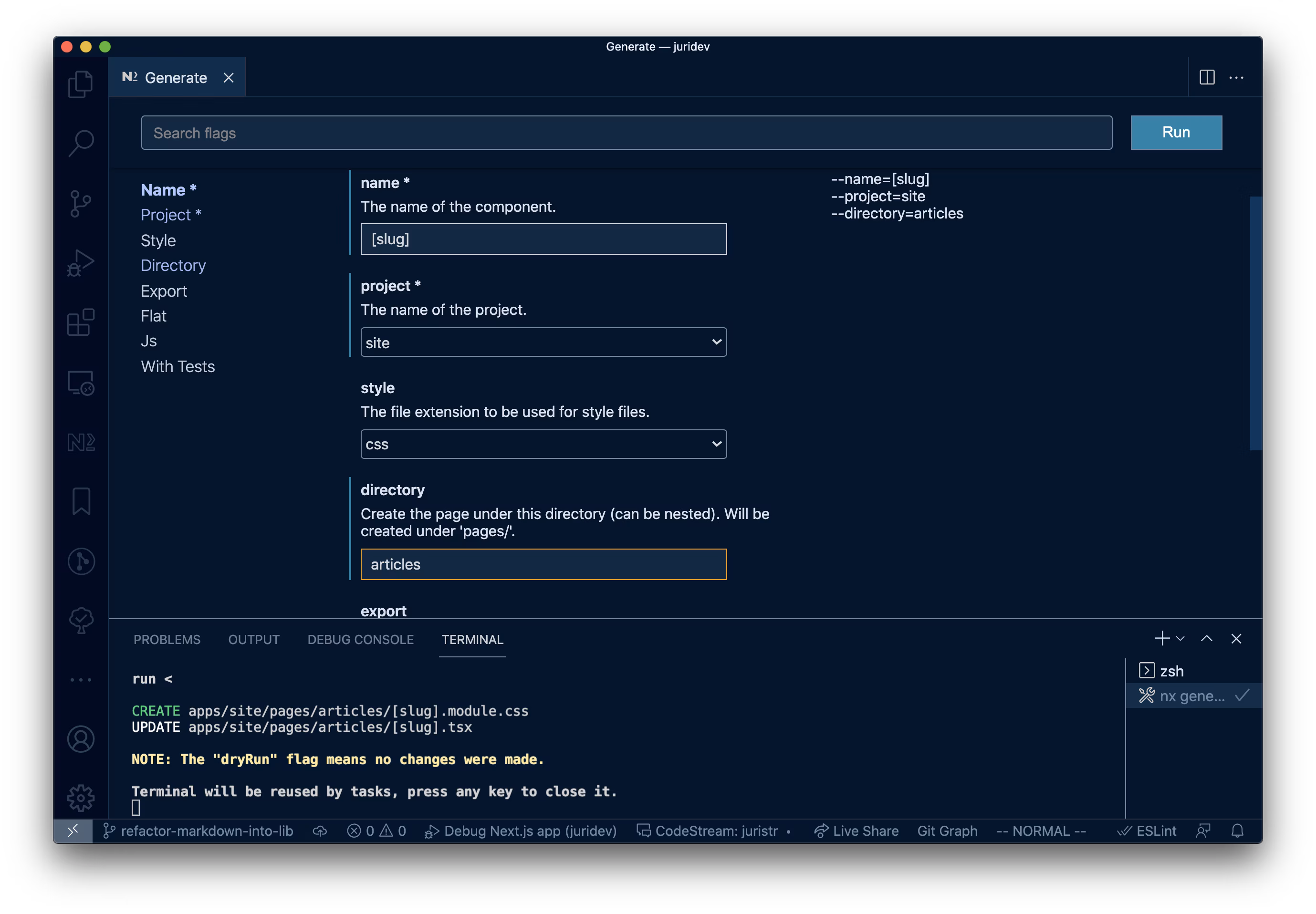Open the Manage gear icon
The image size is (1316, 914).
pyautogui.click(x=81, y=798)
